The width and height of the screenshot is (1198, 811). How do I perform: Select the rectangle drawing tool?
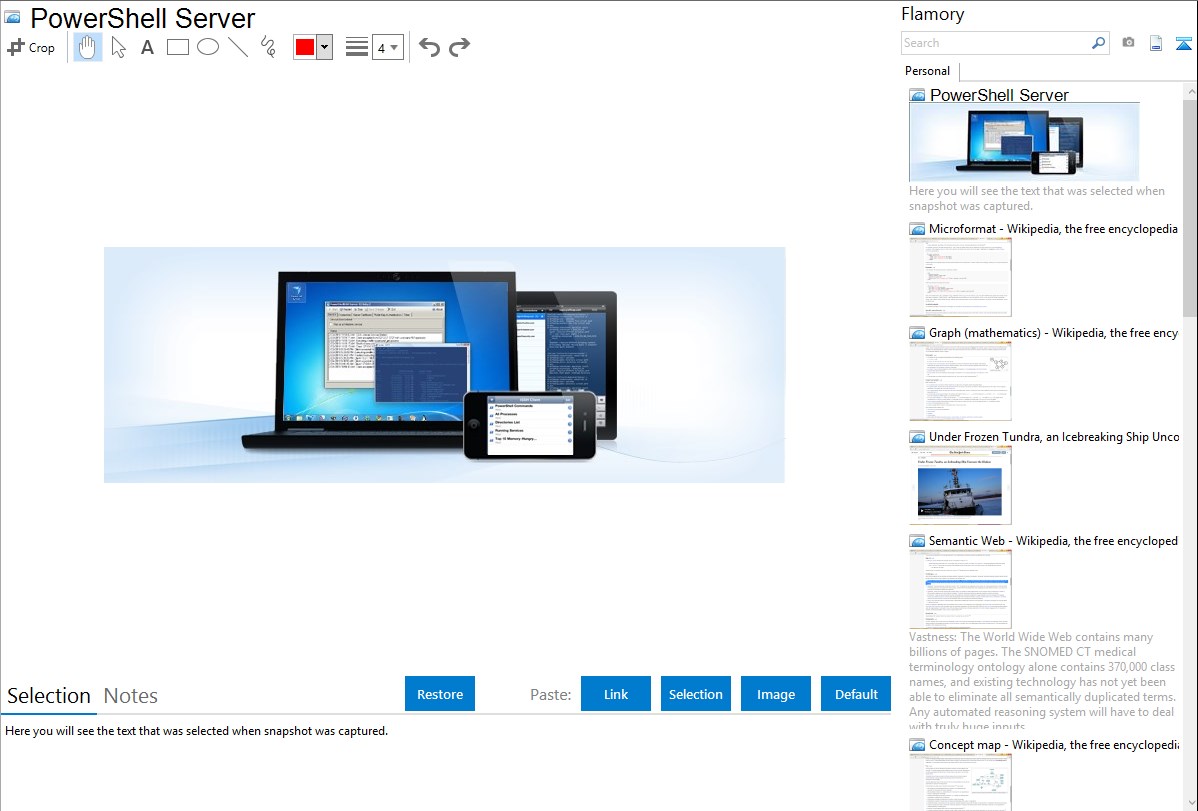tap(177, 47)
